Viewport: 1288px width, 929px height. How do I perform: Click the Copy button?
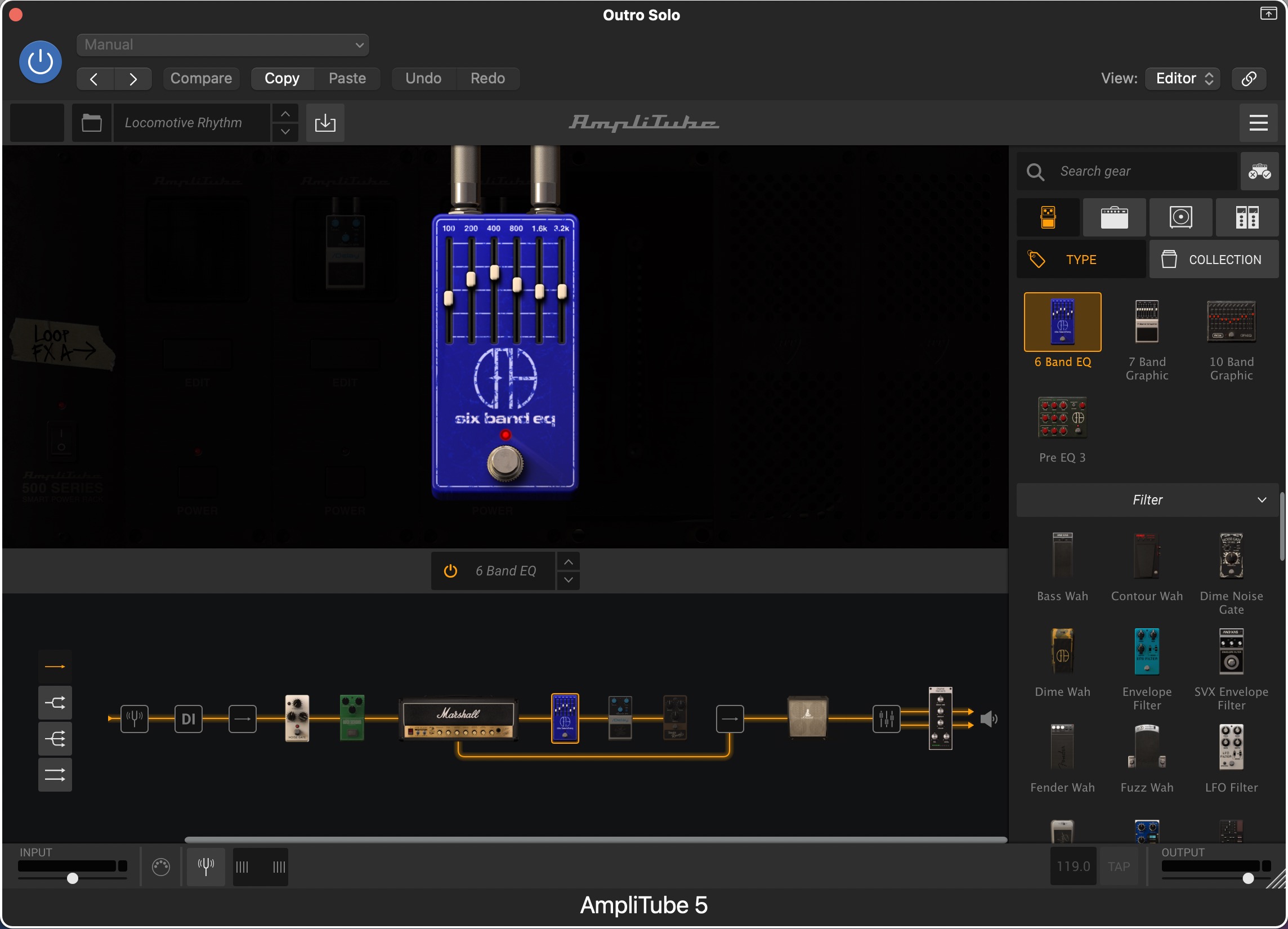(x=282, y=78)
